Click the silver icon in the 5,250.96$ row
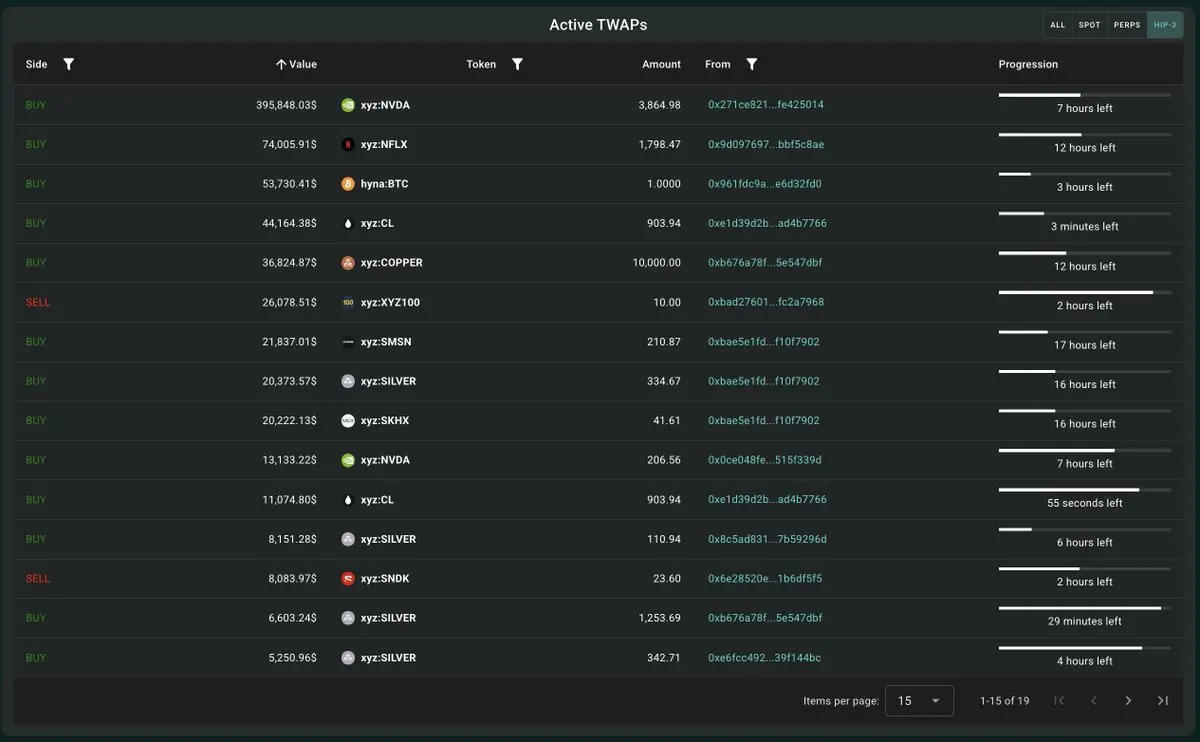This screenshot has width=1200, height=742. (x=348, y=658)
